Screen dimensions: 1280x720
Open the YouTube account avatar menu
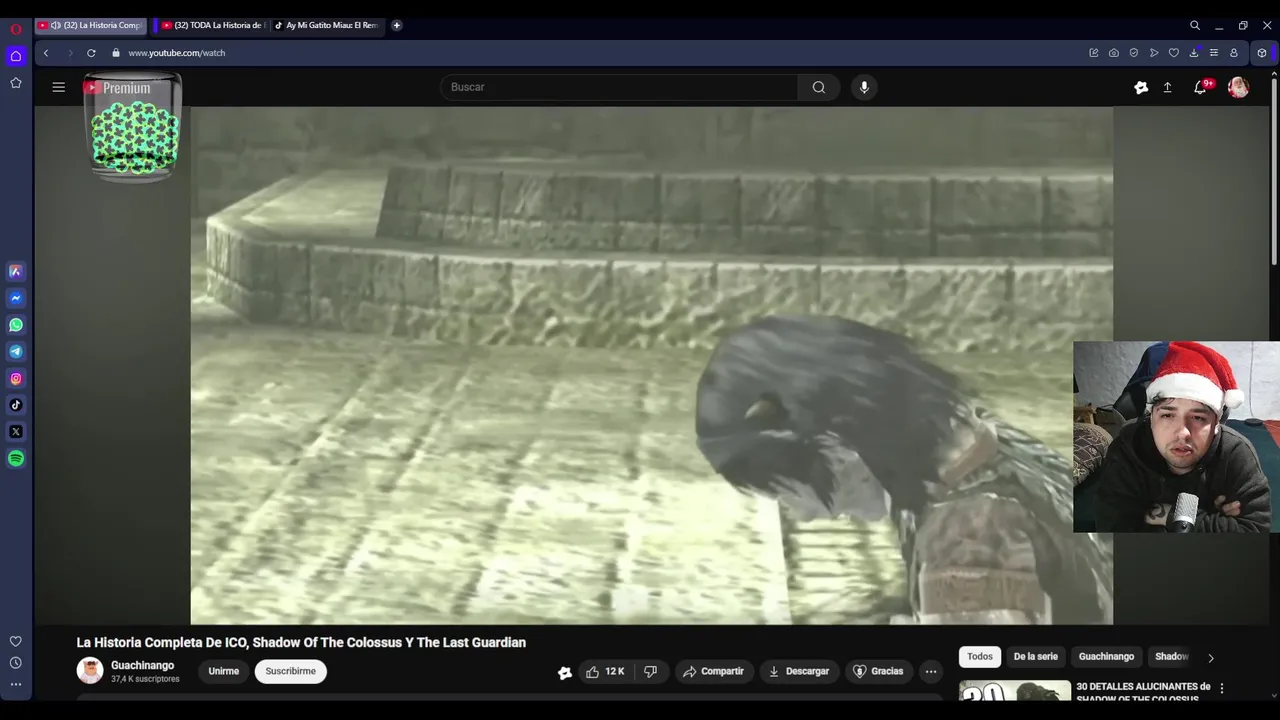click(1238, 87)
